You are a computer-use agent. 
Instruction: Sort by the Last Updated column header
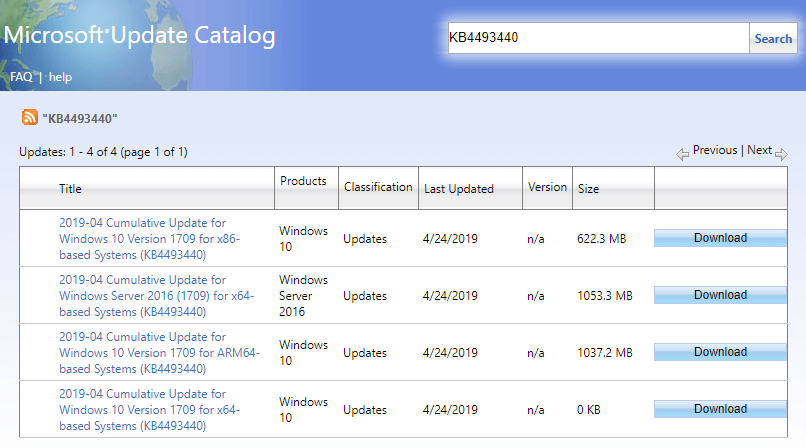459,189
